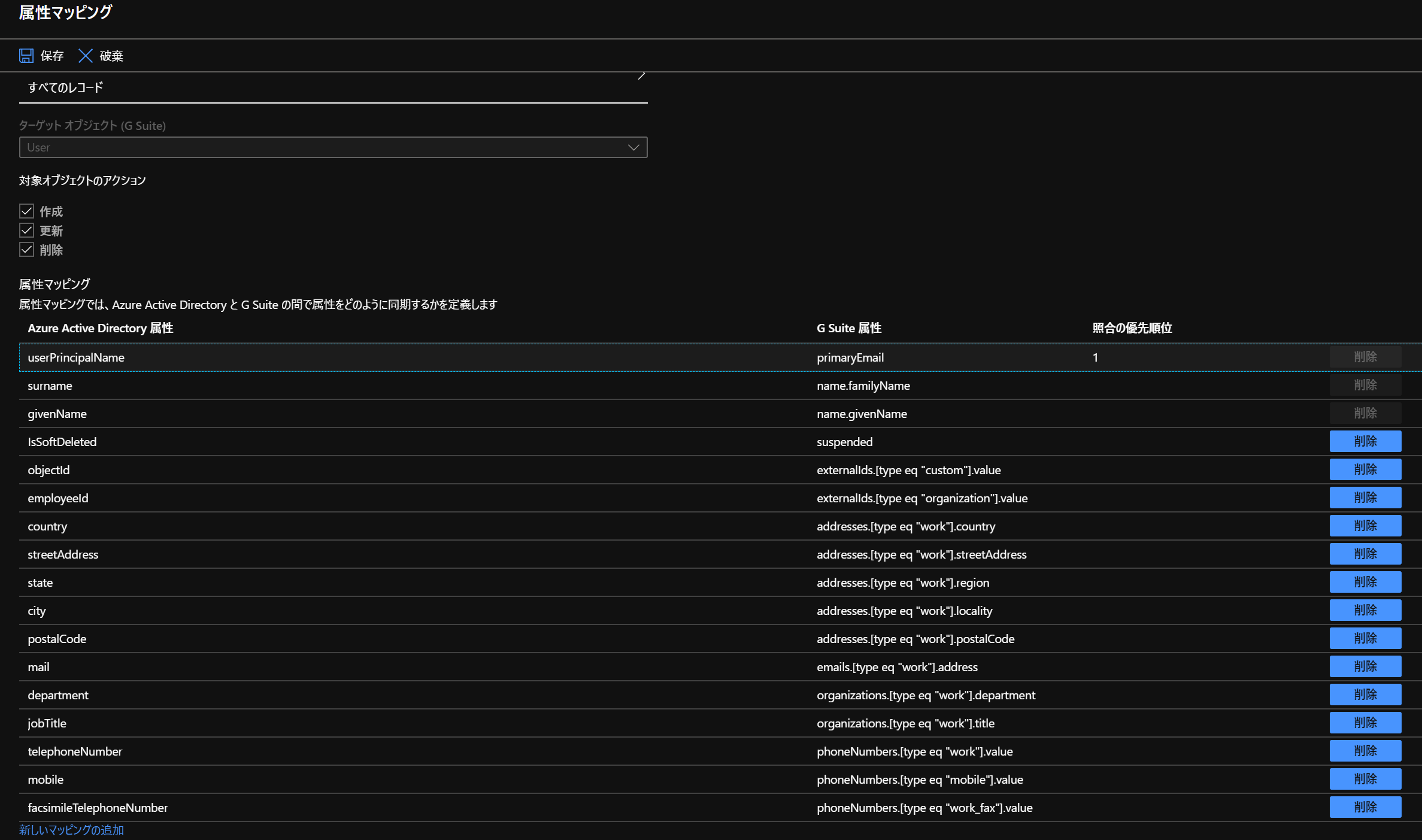Uncheck the 削除 (delete) action checkbox
Screen dimensions: 1422x840
26,250
